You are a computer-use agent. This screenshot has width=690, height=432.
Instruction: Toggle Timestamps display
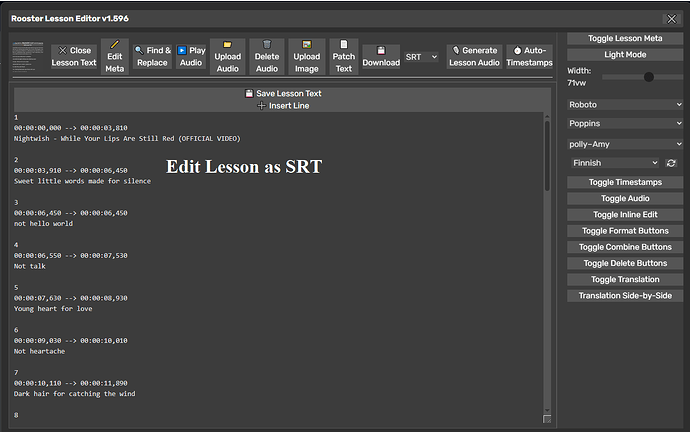pyautogui.click(x=625, y=182)
